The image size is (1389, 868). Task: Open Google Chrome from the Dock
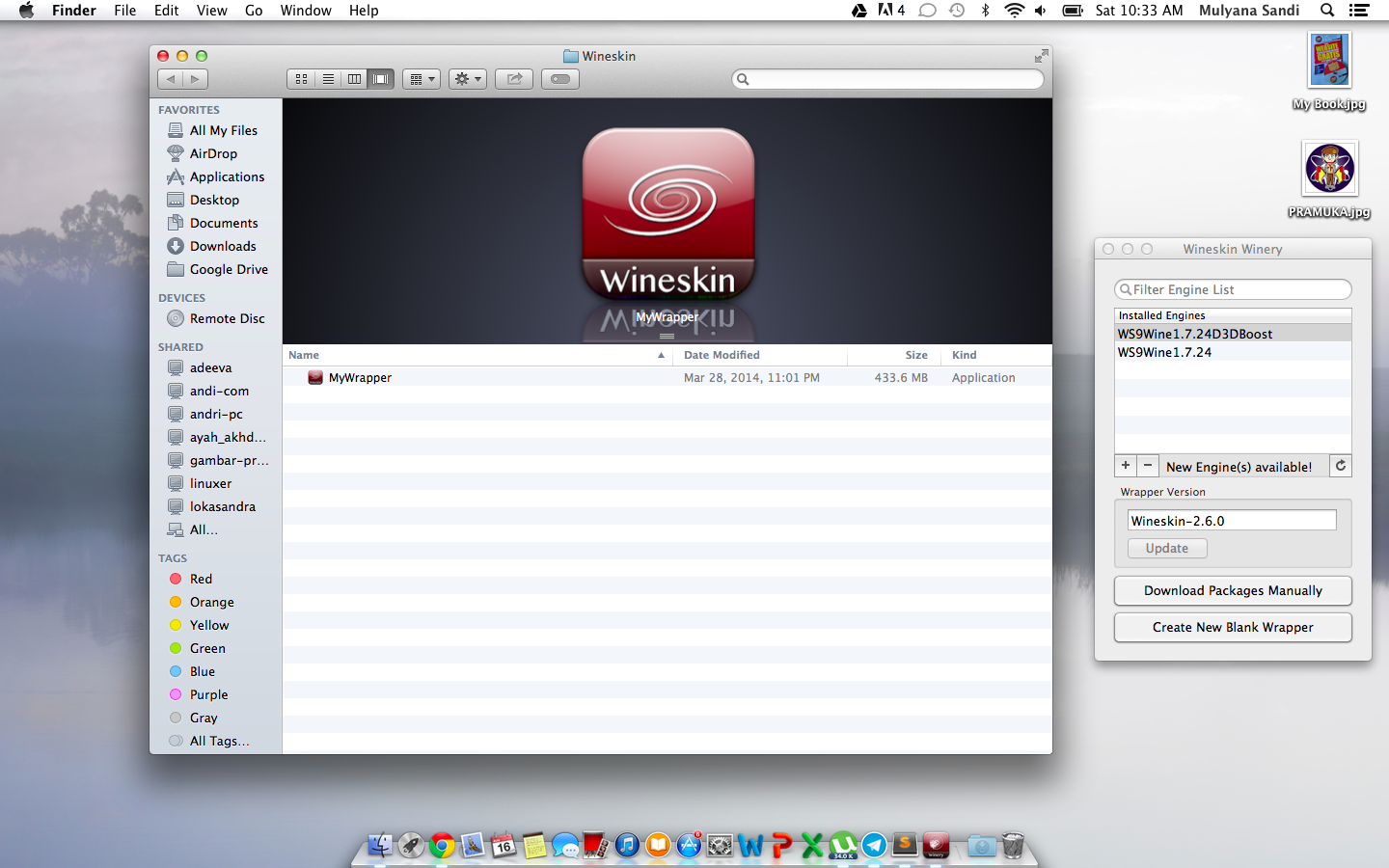click(x=442, y=846)
